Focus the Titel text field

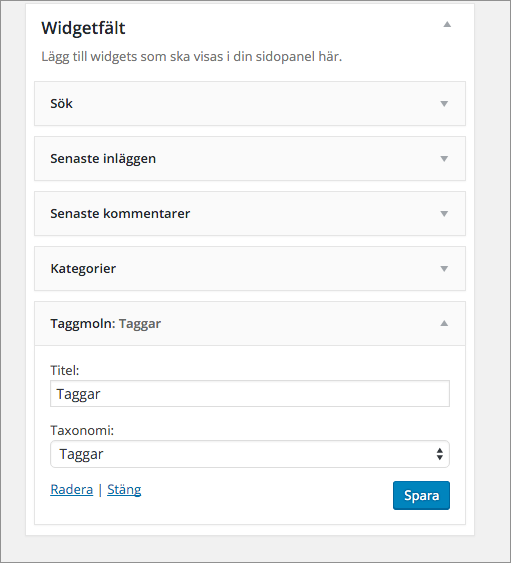coord(250,394)
